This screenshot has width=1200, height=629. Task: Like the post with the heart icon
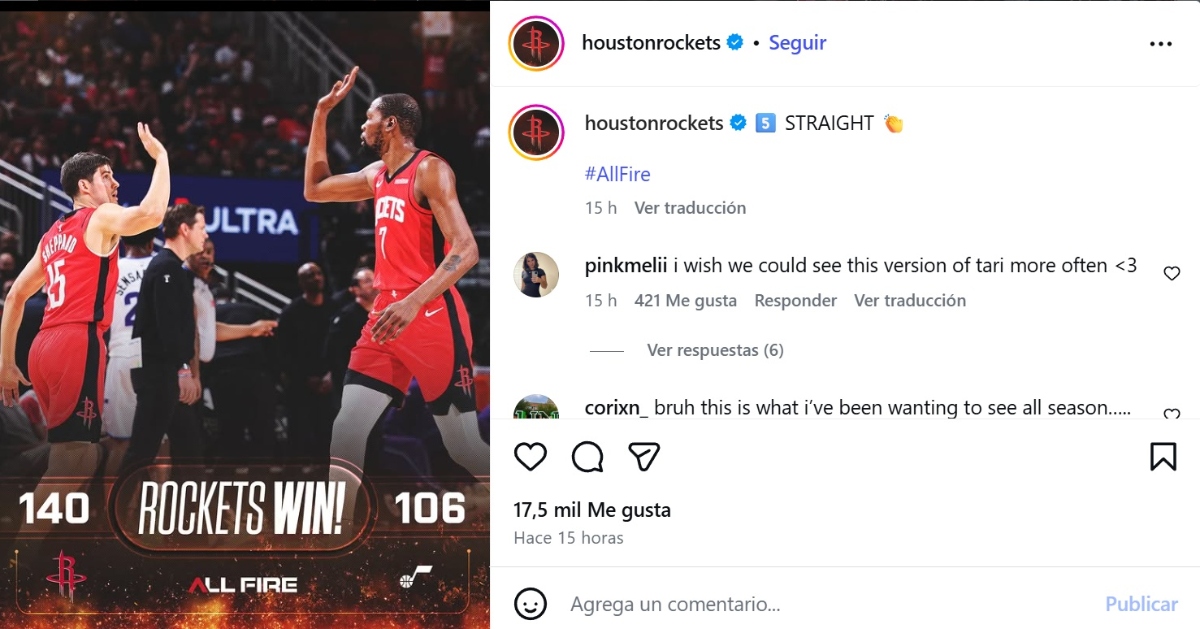(530, 457)
